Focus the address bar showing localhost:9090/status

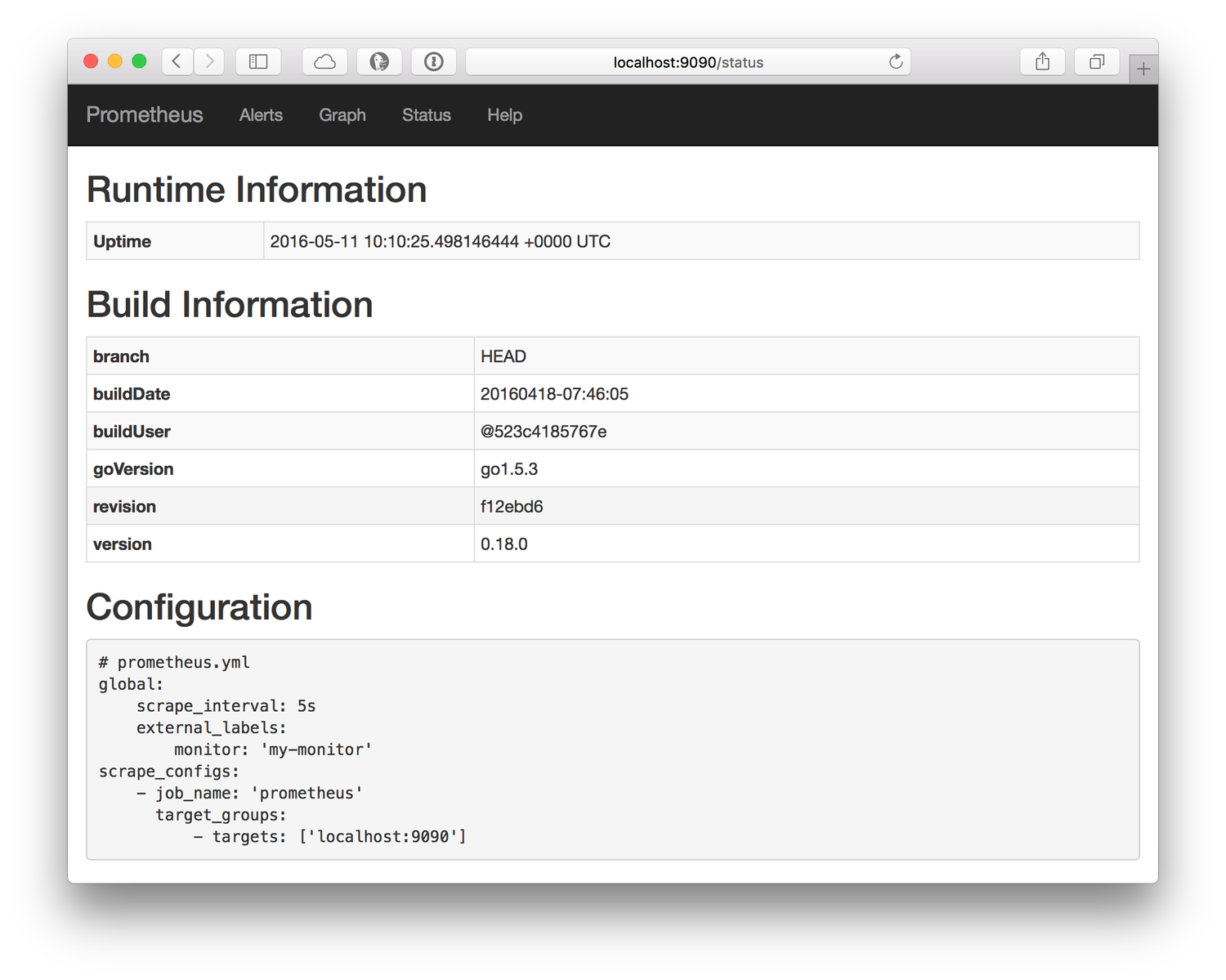688,62
